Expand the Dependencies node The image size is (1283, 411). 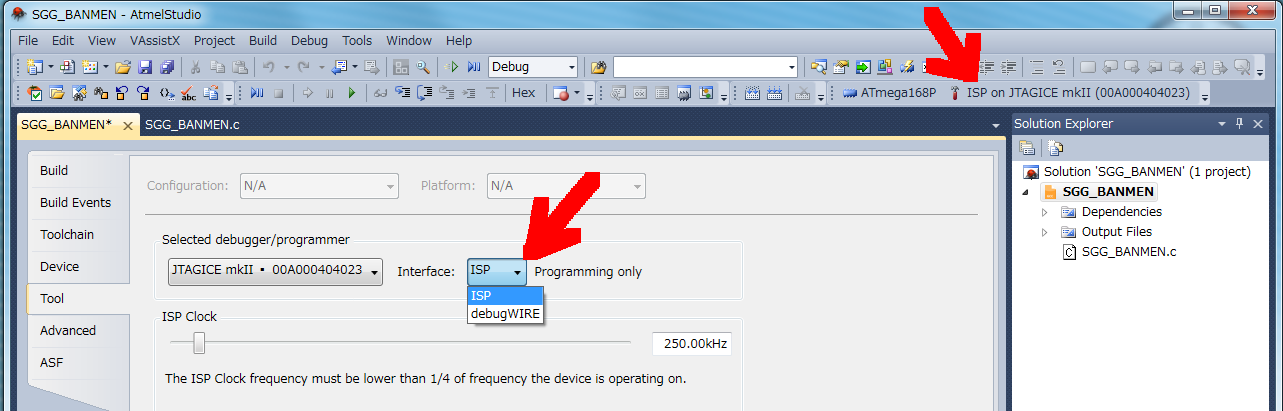coord(1045,212)
